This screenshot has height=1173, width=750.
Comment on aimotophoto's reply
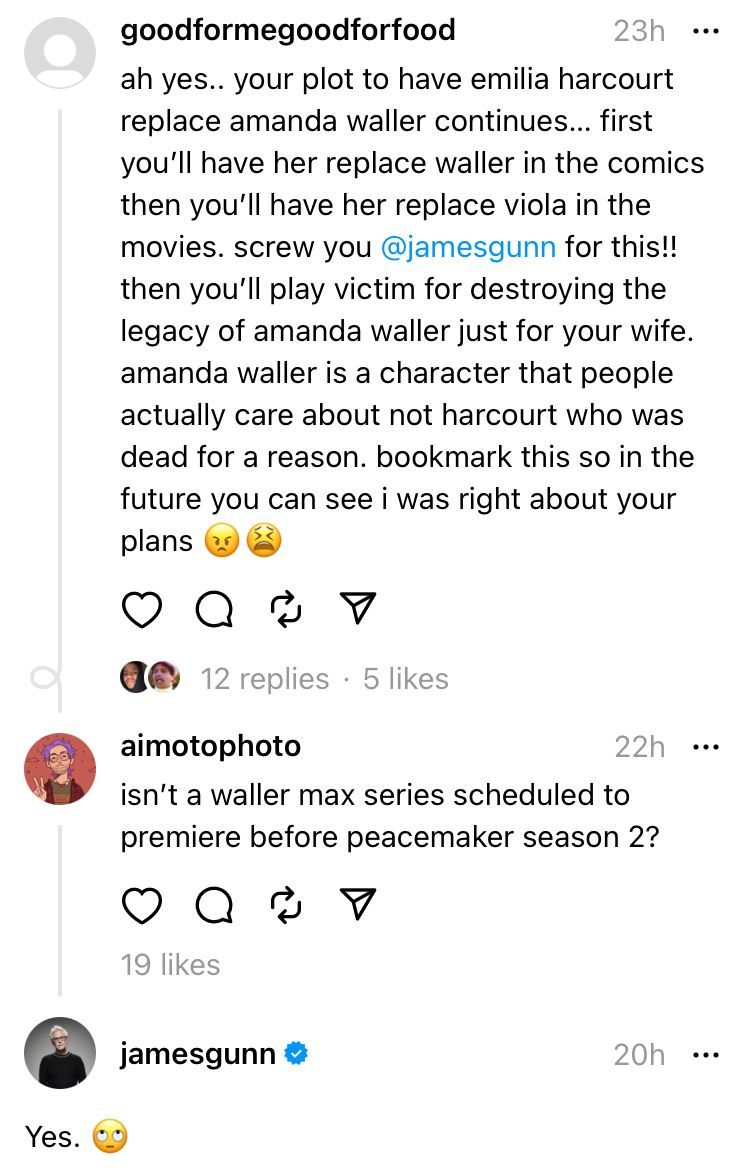(x=214, y=906)
